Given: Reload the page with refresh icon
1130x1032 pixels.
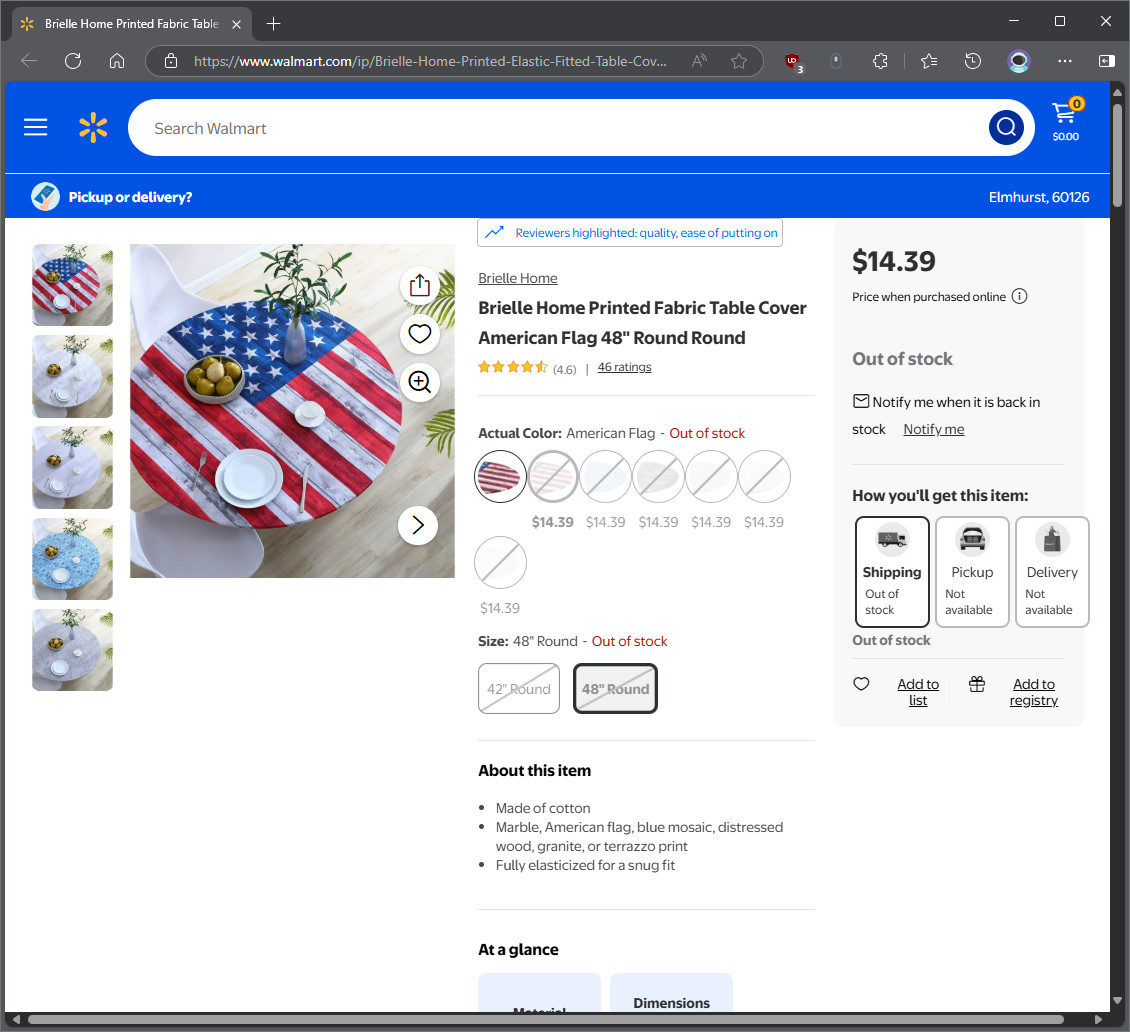Looking at the screenshot, I should point(73,61).
